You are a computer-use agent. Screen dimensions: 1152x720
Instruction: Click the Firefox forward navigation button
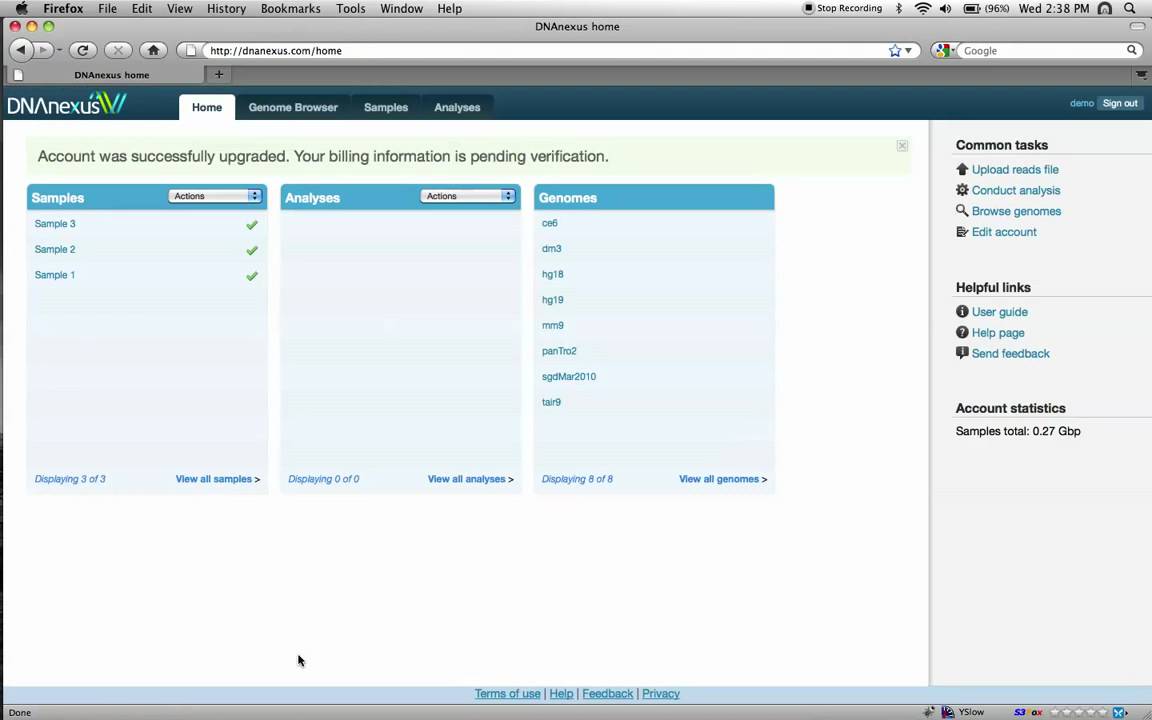(43, 50)
